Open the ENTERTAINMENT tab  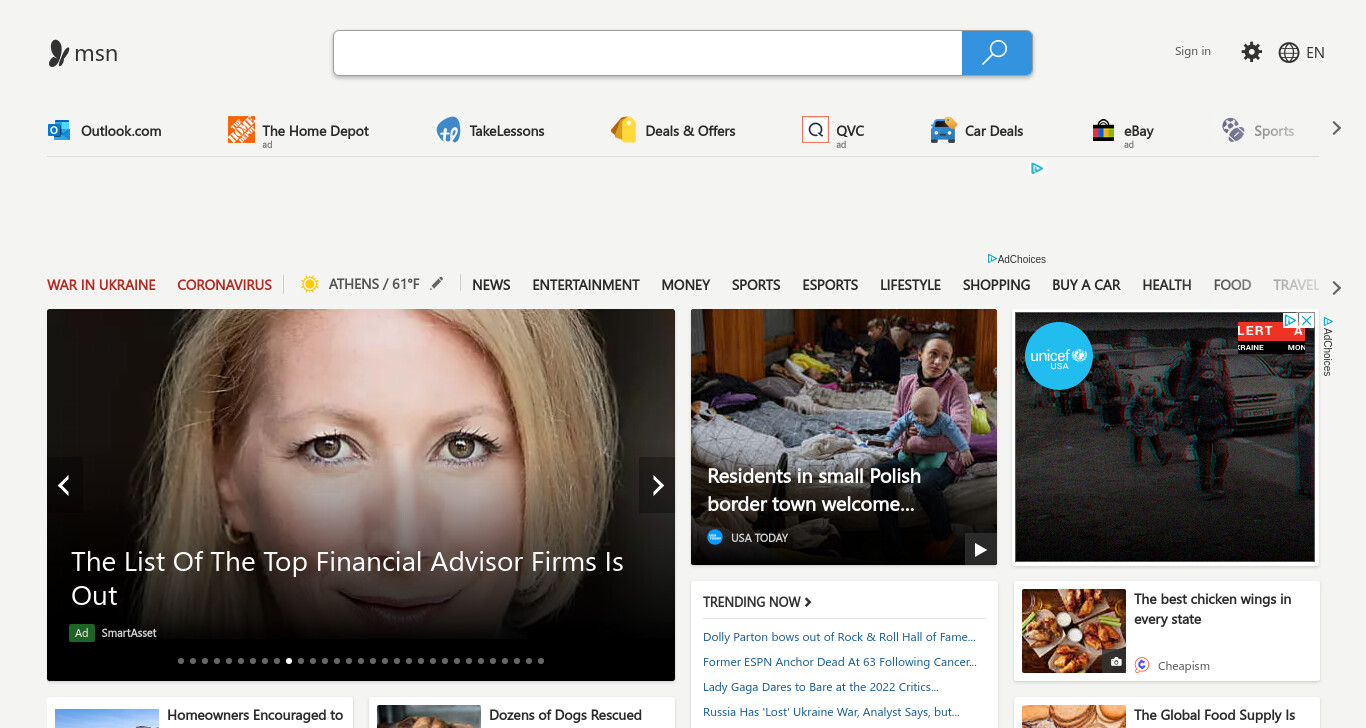[x=586, y=285]
